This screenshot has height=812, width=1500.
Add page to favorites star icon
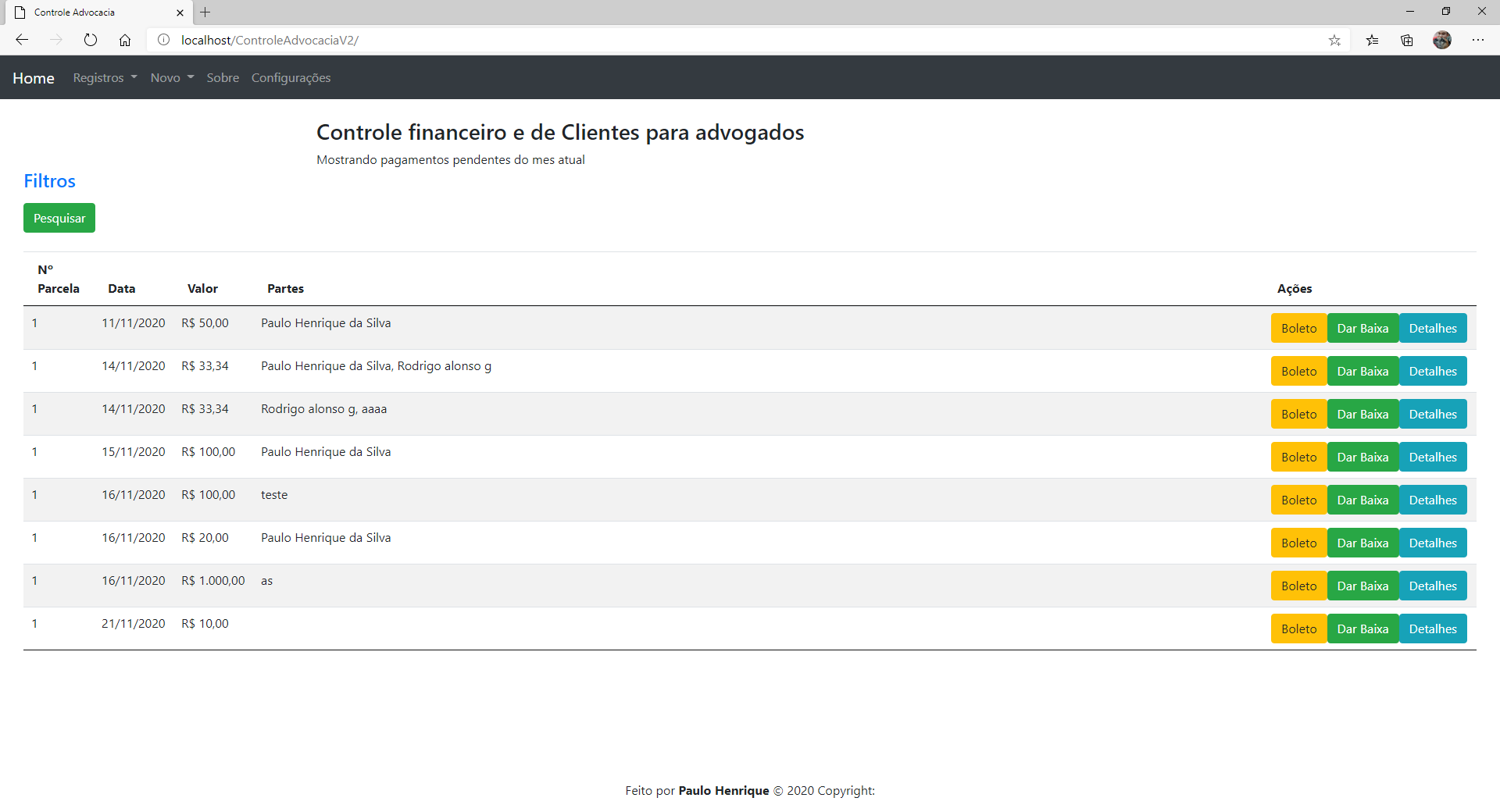tap(1334, 40)
